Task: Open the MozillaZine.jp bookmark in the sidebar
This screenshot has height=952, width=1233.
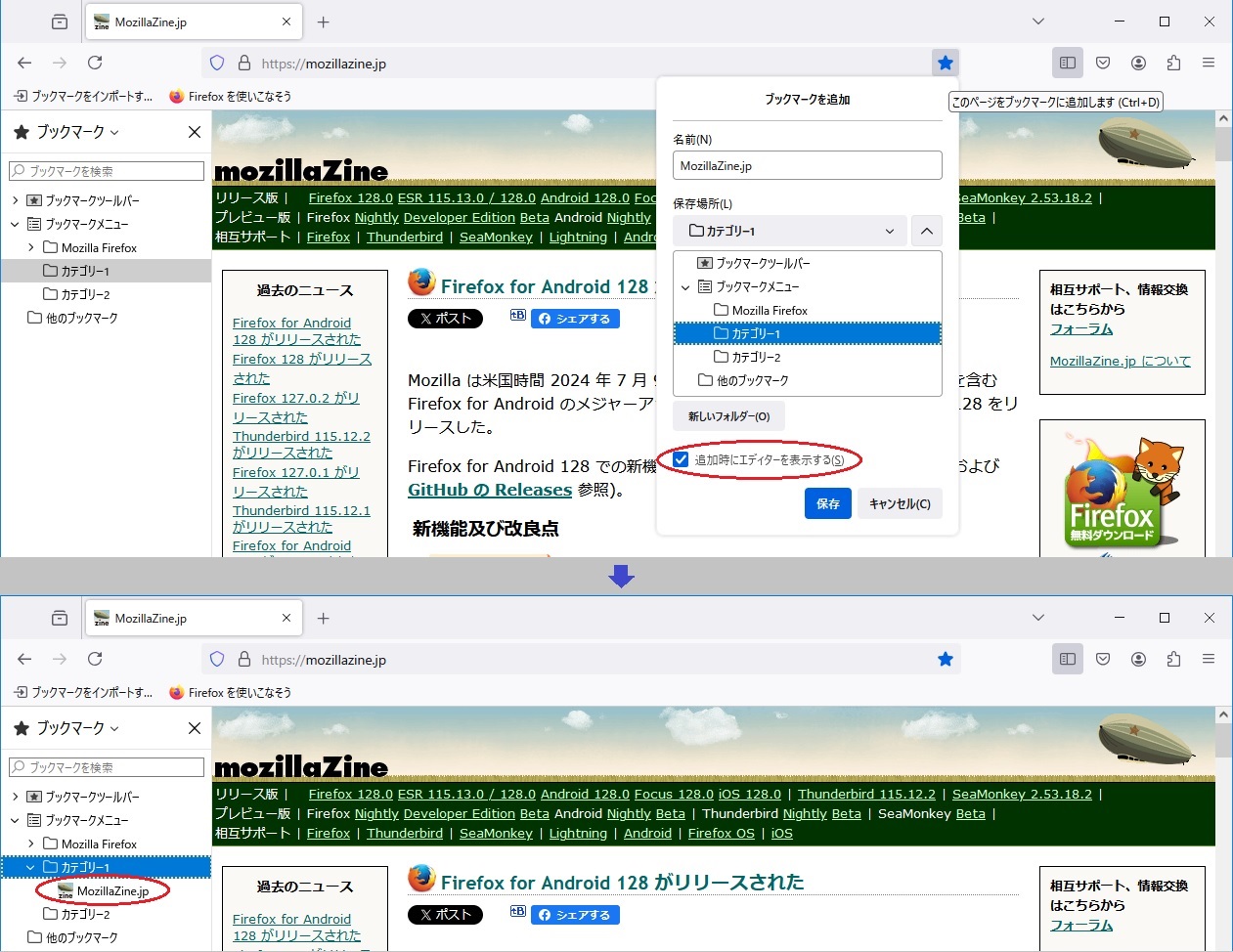Action: [112, 891]
